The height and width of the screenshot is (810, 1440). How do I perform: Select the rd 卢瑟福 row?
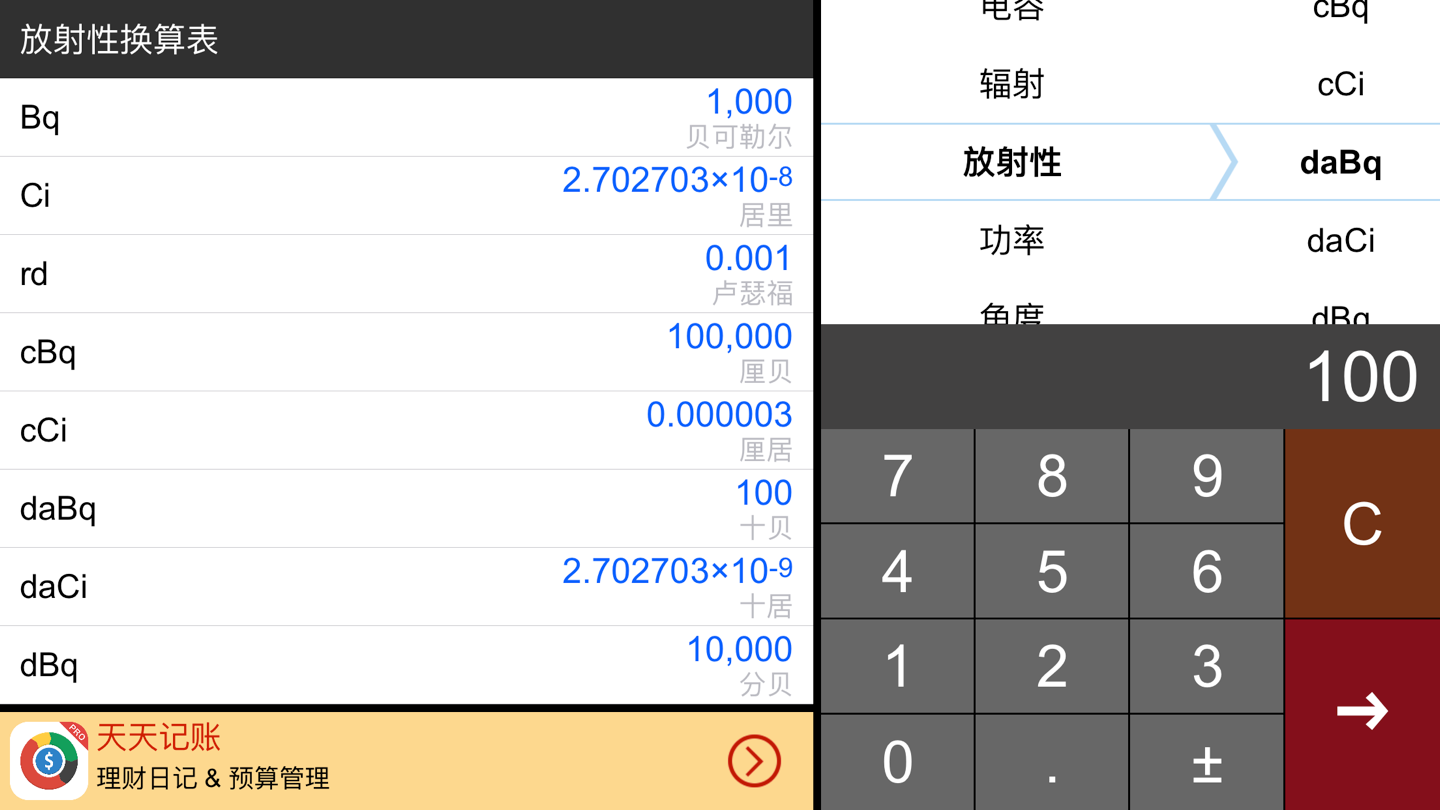click(x=407, y=274)
